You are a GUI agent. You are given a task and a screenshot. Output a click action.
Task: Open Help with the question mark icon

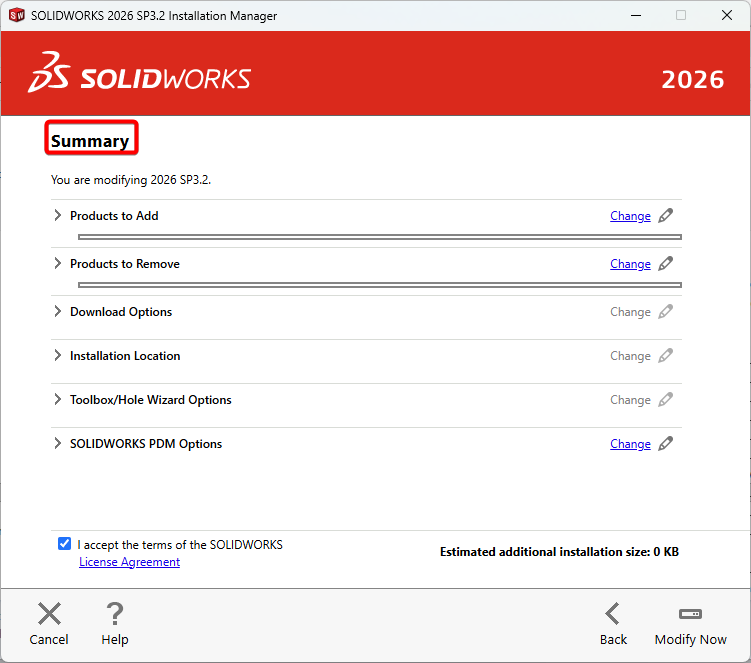pos(115,614)
